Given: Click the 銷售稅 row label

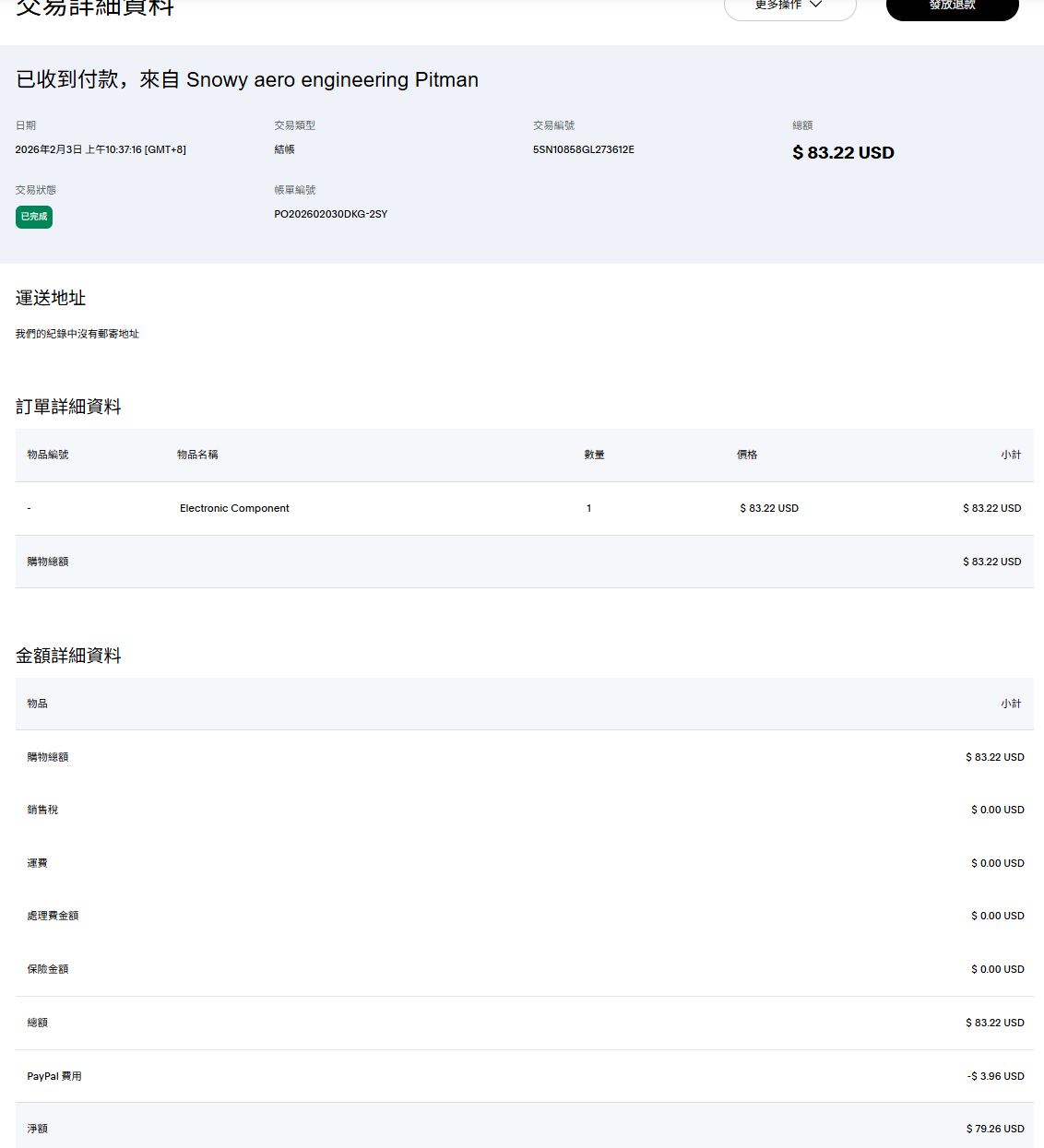Looking at the screenshot, I should point(42,810).
